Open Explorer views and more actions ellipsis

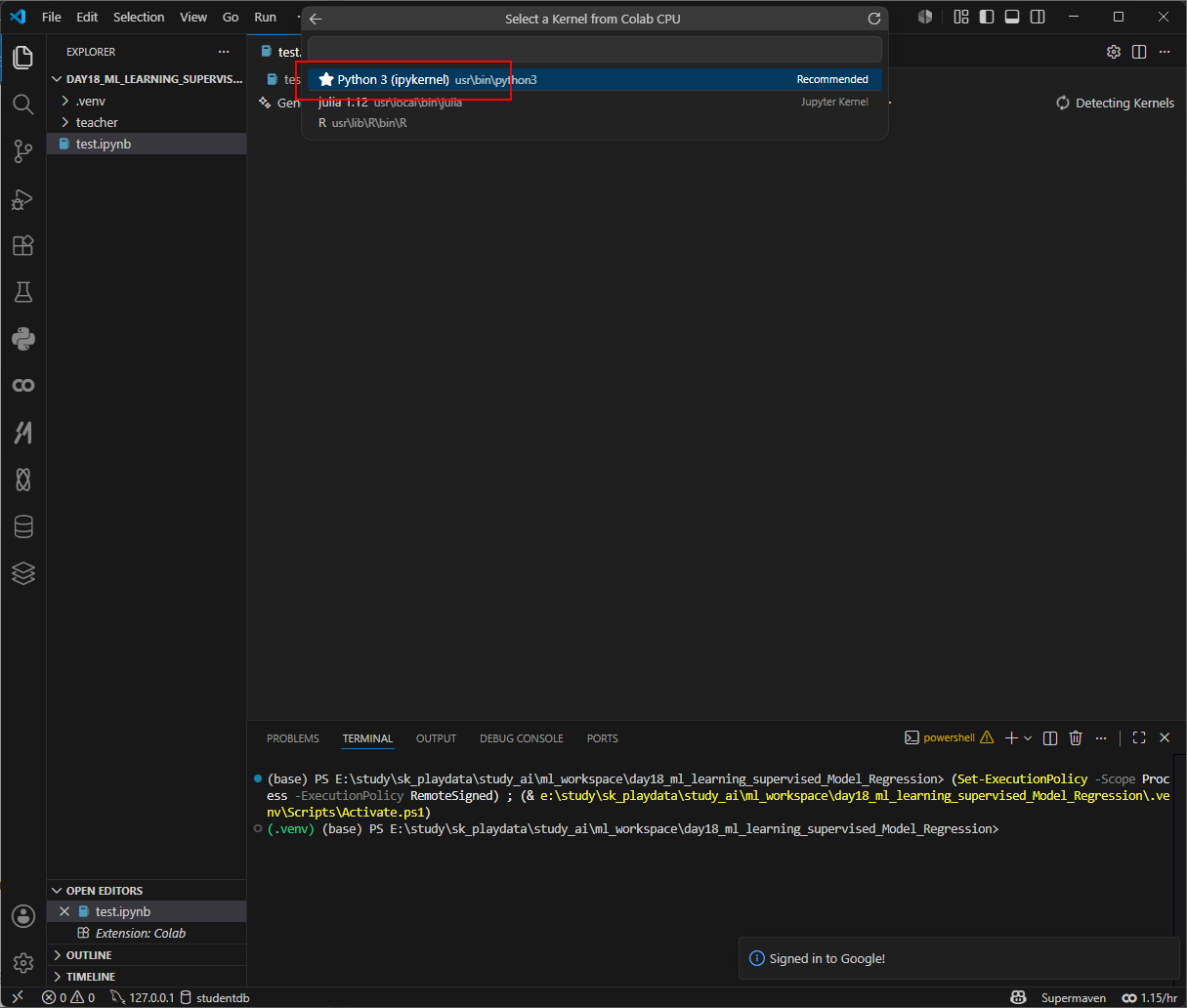[x=224, y=52]
